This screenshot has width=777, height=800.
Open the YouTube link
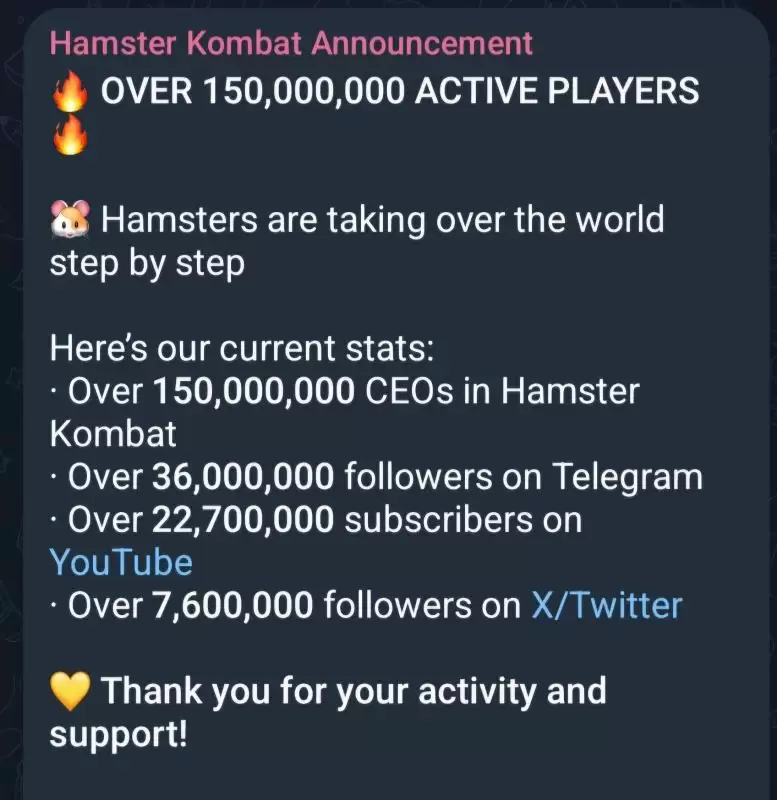click(120, 562)
